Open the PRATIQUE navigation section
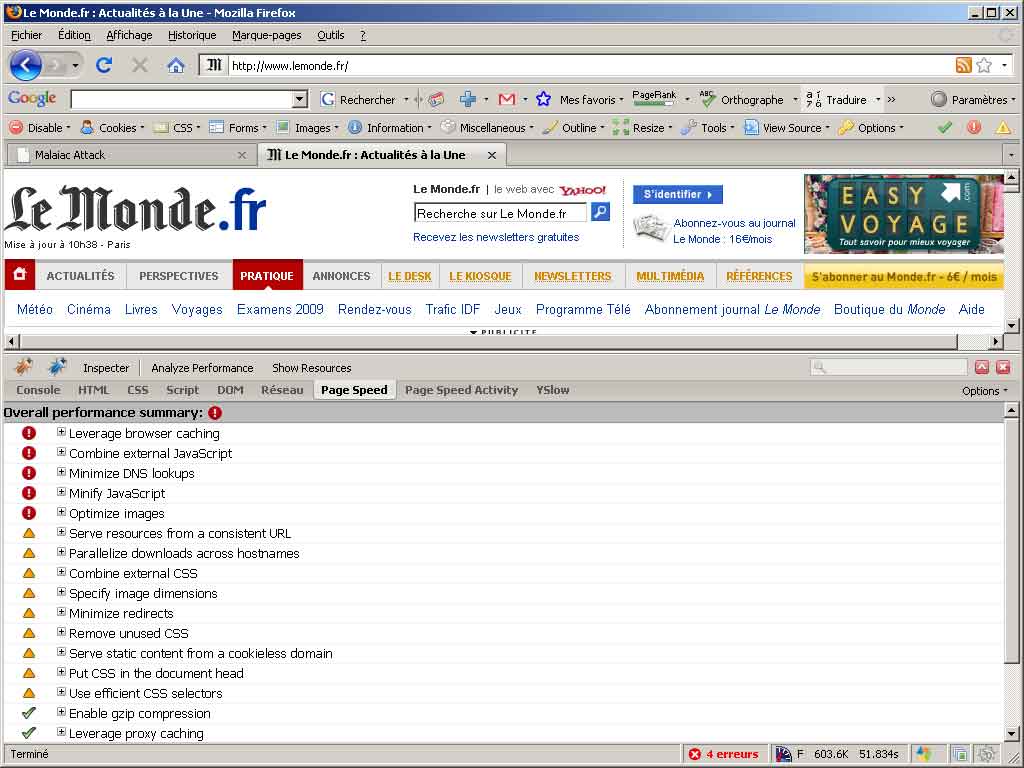This screenshot has width=1024, height=768. [266, 276]
